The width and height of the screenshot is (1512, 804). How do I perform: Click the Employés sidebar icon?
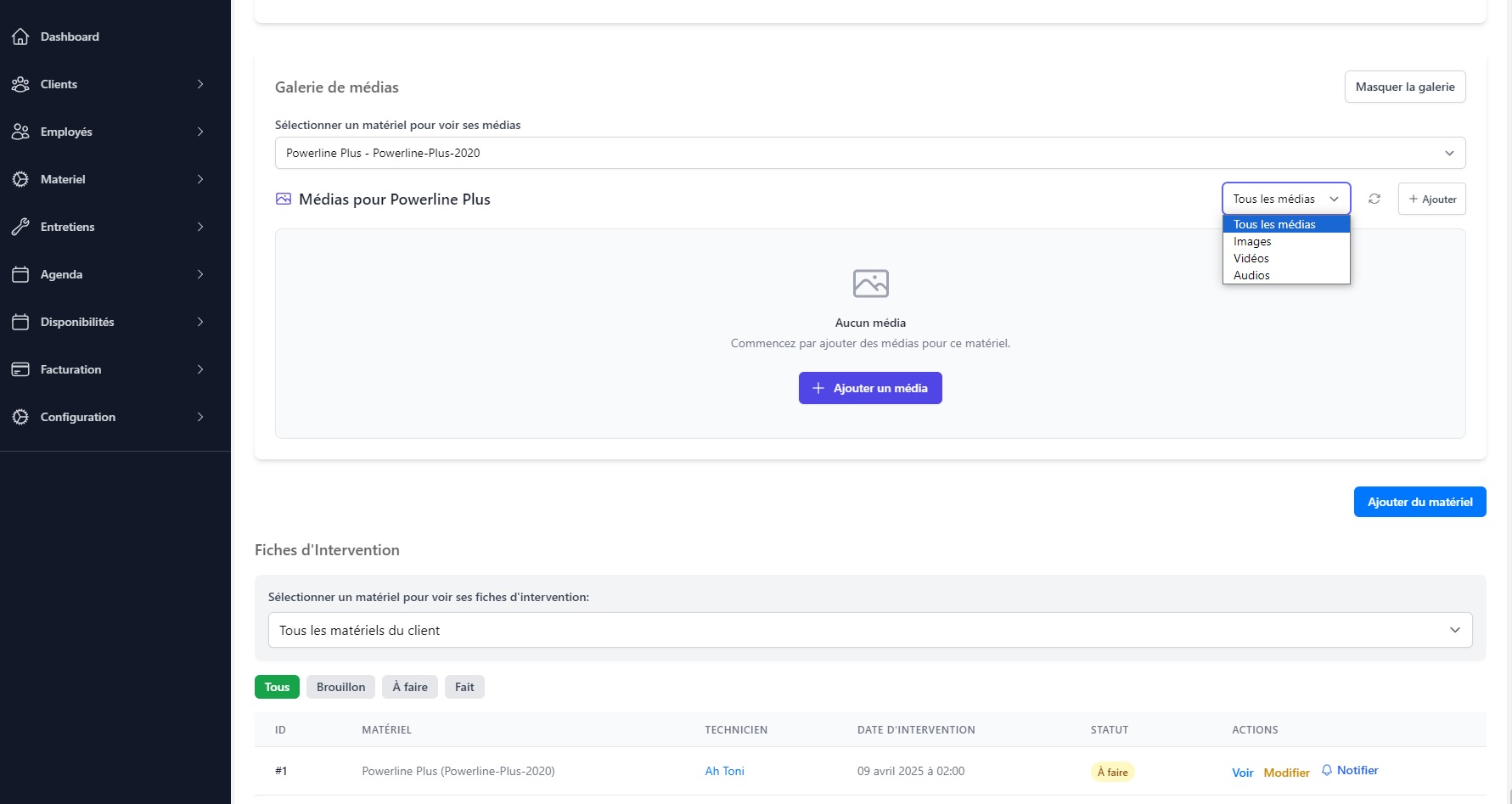pos(20,132)
